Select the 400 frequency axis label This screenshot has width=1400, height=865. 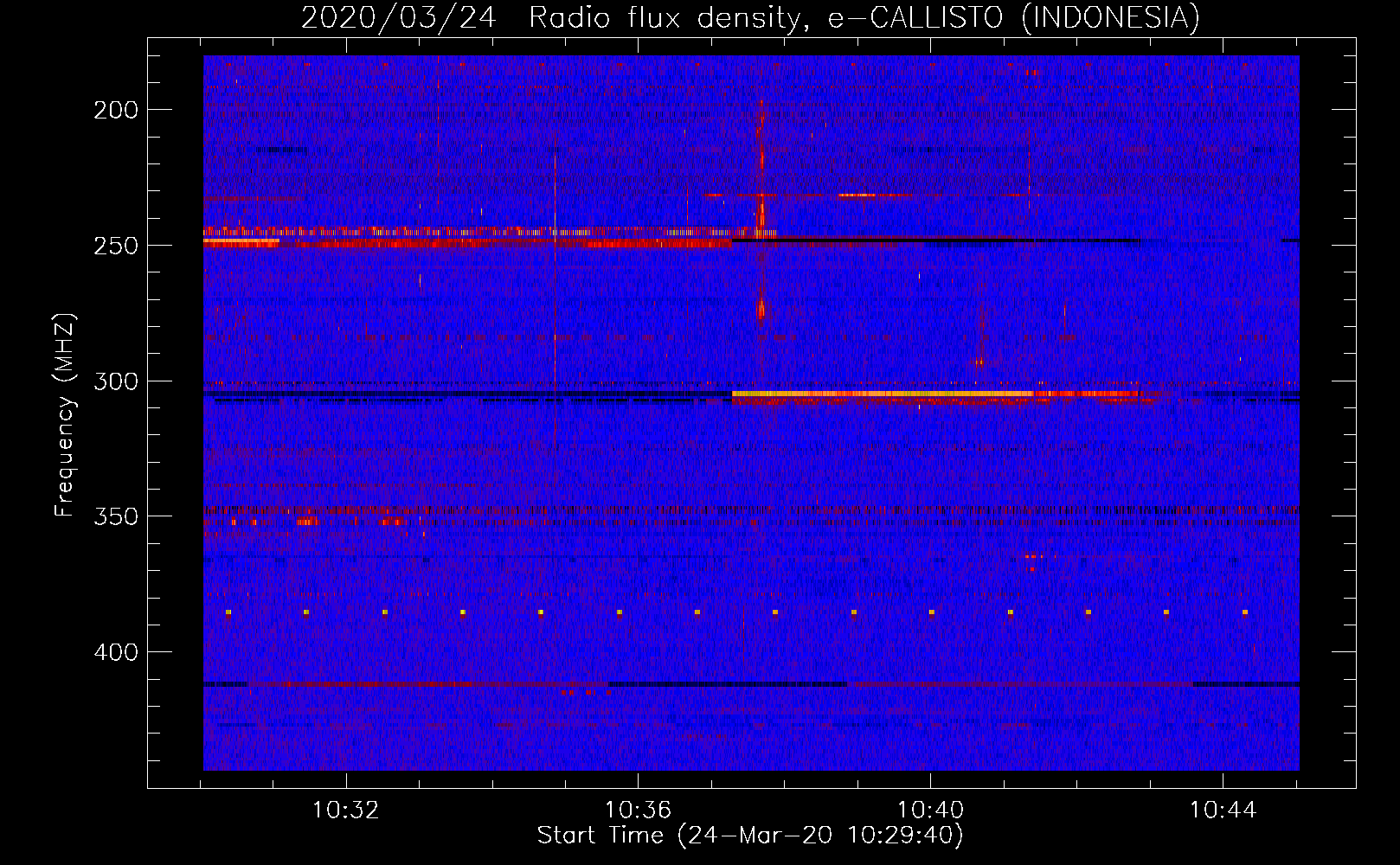[116, 652]
